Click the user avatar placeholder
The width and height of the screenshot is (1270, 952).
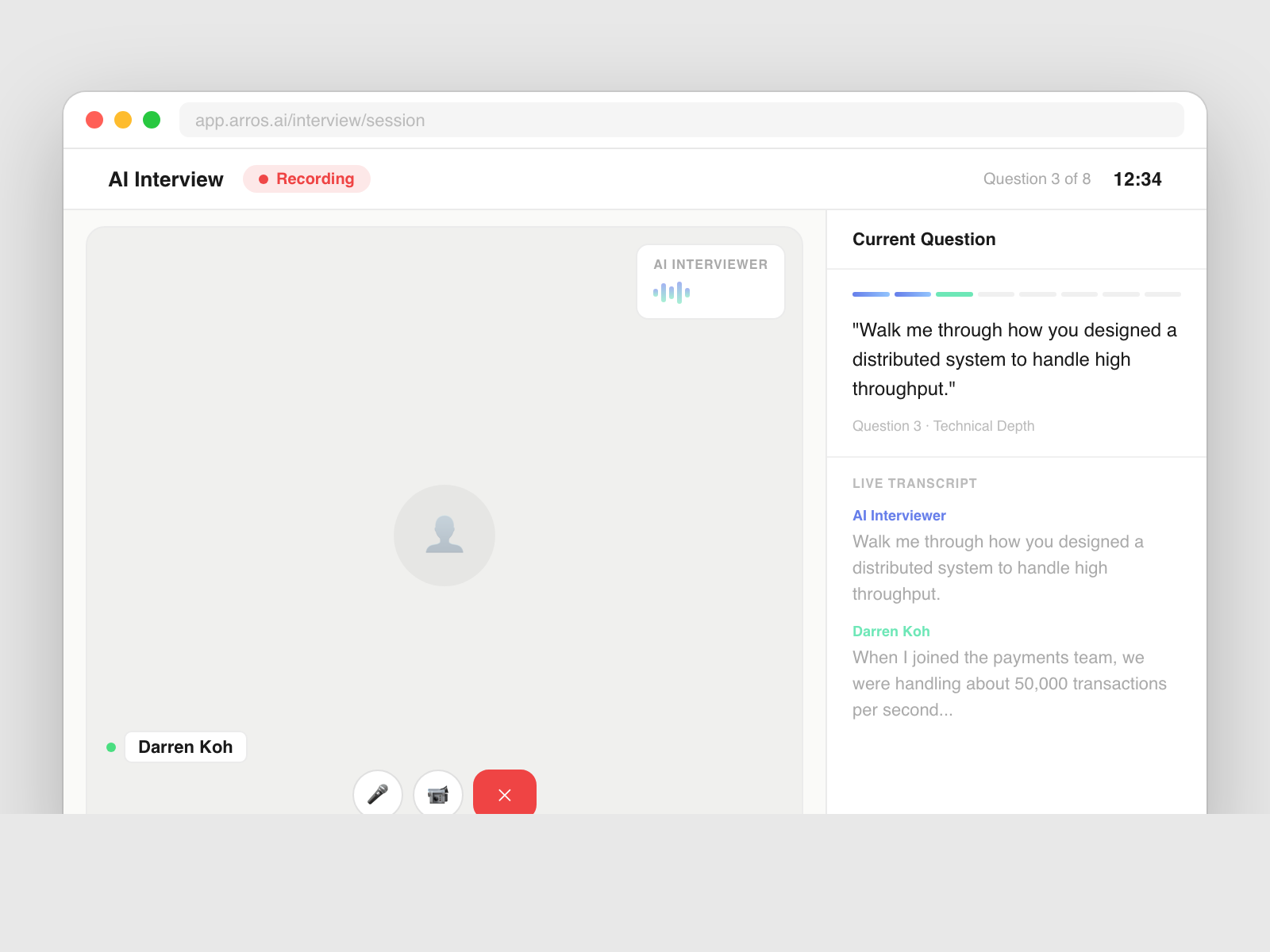click(x=444, y=535)
